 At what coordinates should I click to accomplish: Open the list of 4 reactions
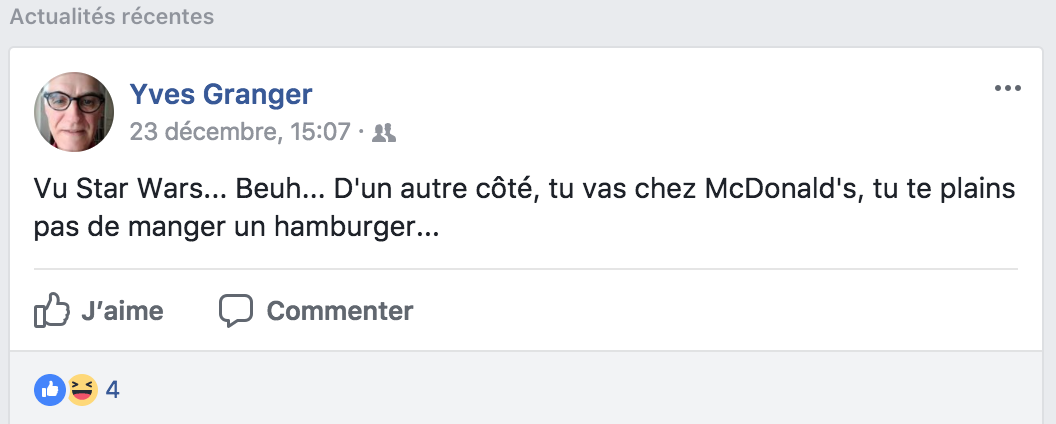(x=113, y=390)
